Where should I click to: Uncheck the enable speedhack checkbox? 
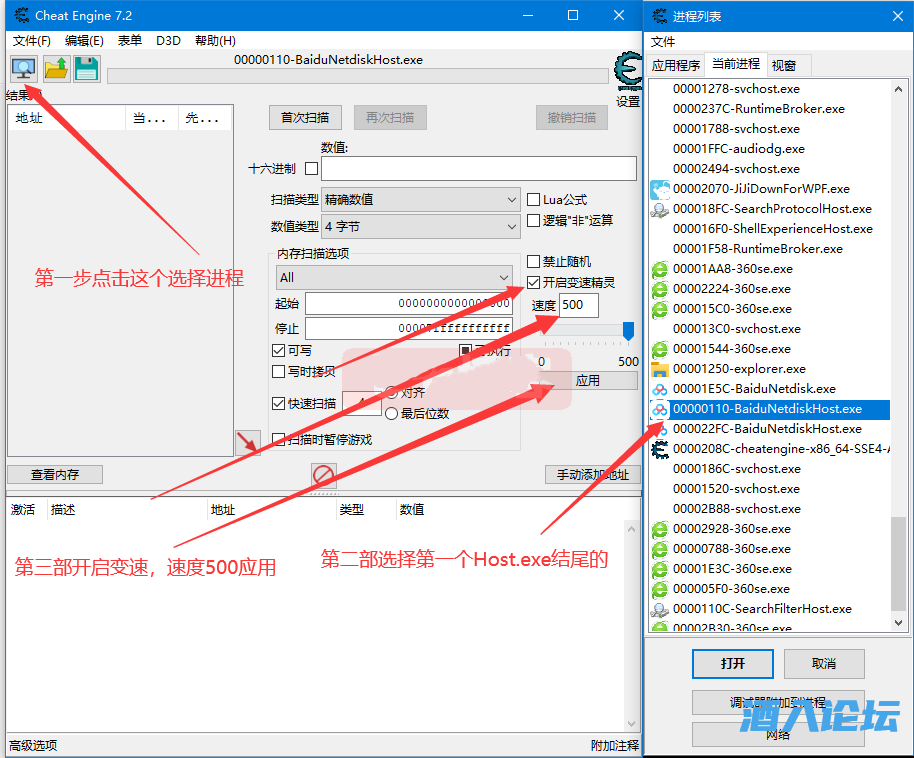tap(533, 282)
